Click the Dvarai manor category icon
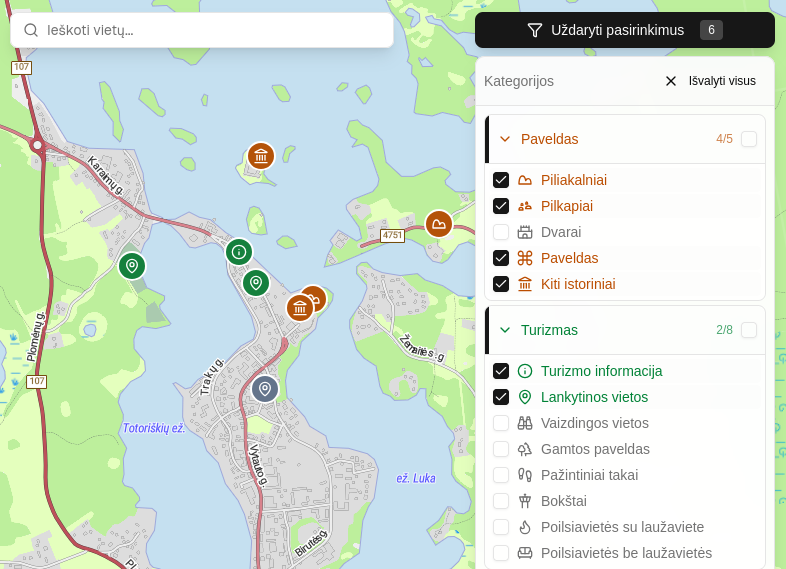This screenshot has width=786, height=569. coord(525,232)
